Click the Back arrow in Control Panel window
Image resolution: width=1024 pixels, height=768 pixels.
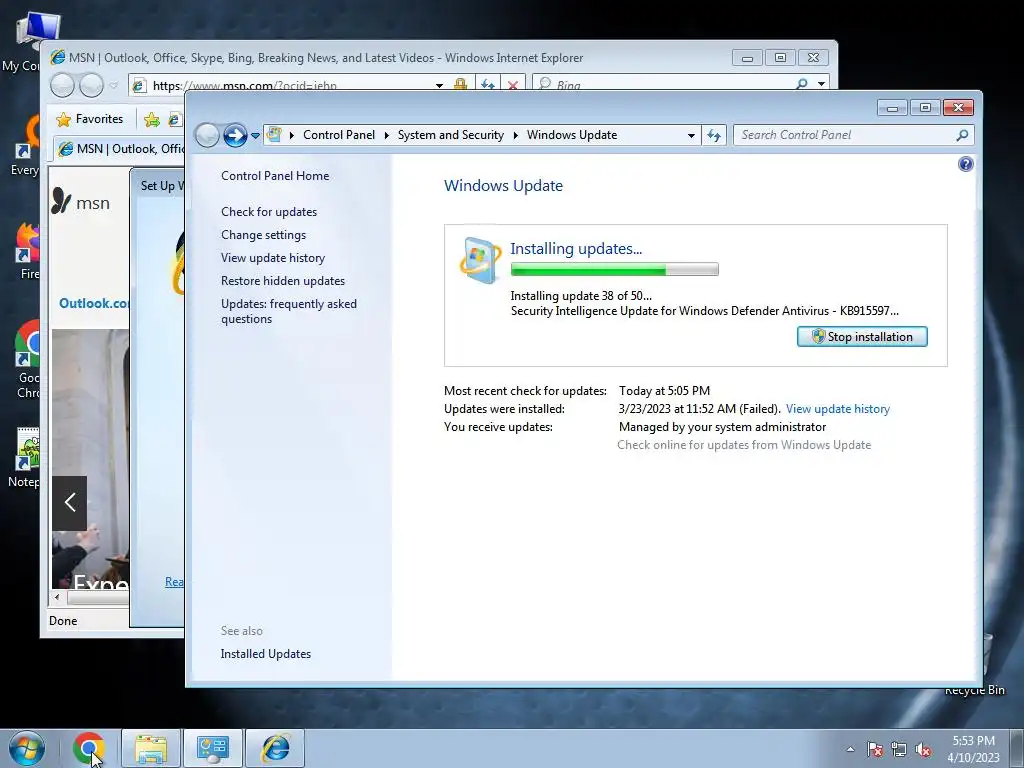[x=207, y=135]
